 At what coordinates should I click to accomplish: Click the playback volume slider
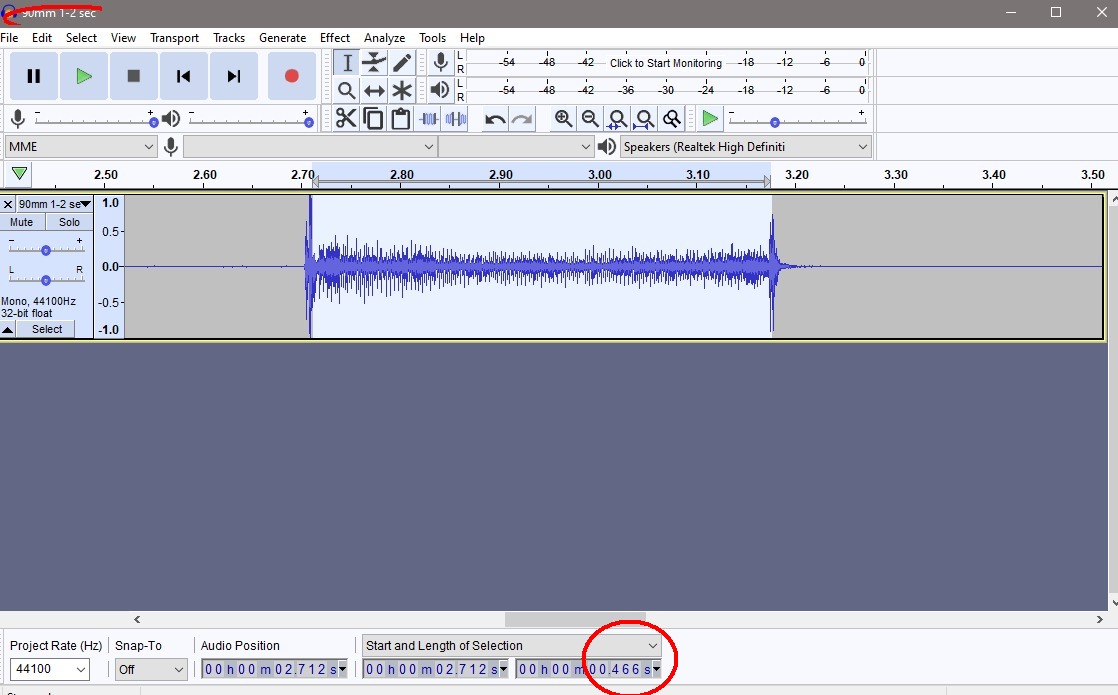[250, 122]
